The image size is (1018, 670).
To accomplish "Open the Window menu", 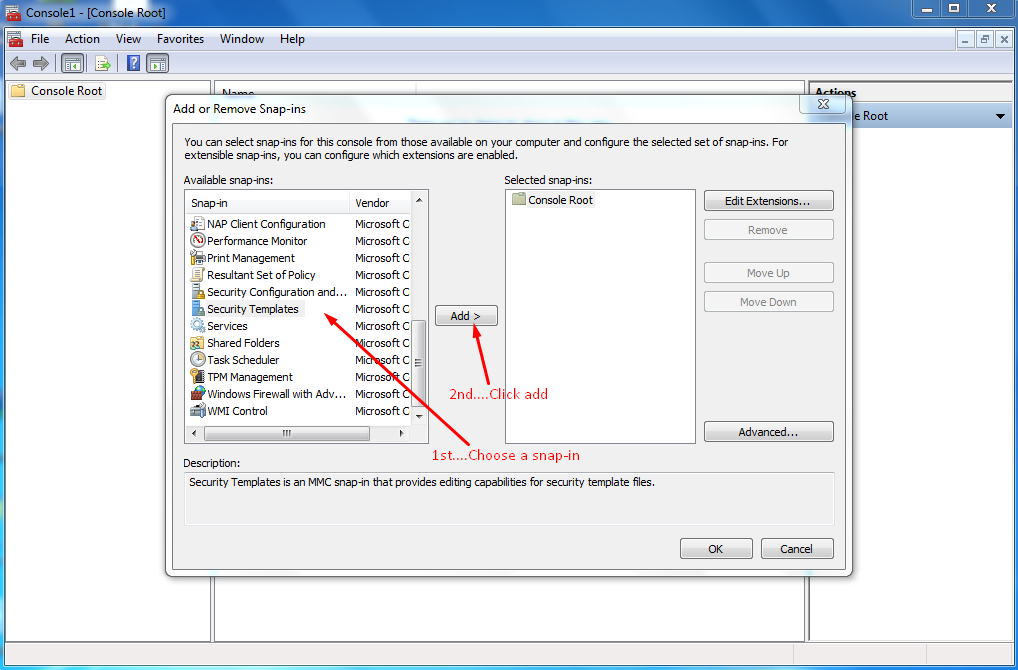I will point(242,39).
